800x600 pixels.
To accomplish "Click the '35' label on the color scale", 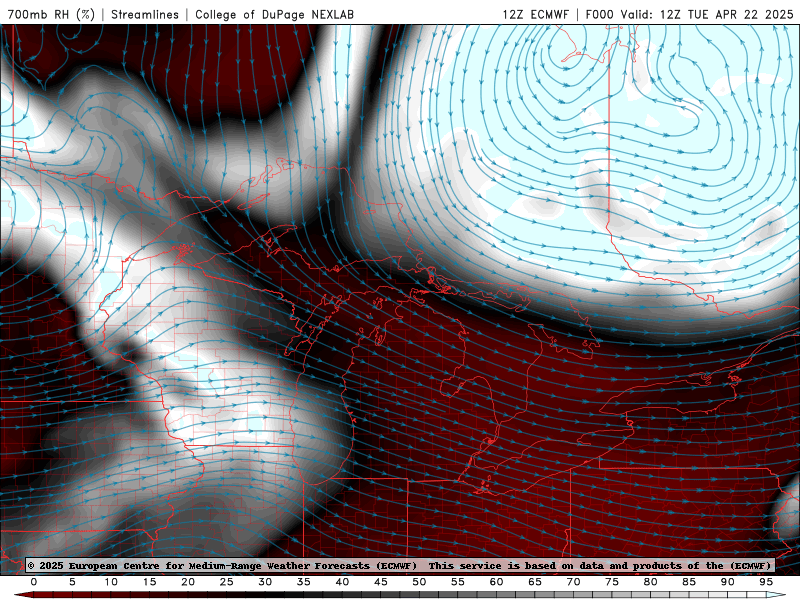I will tap(304, 582).
